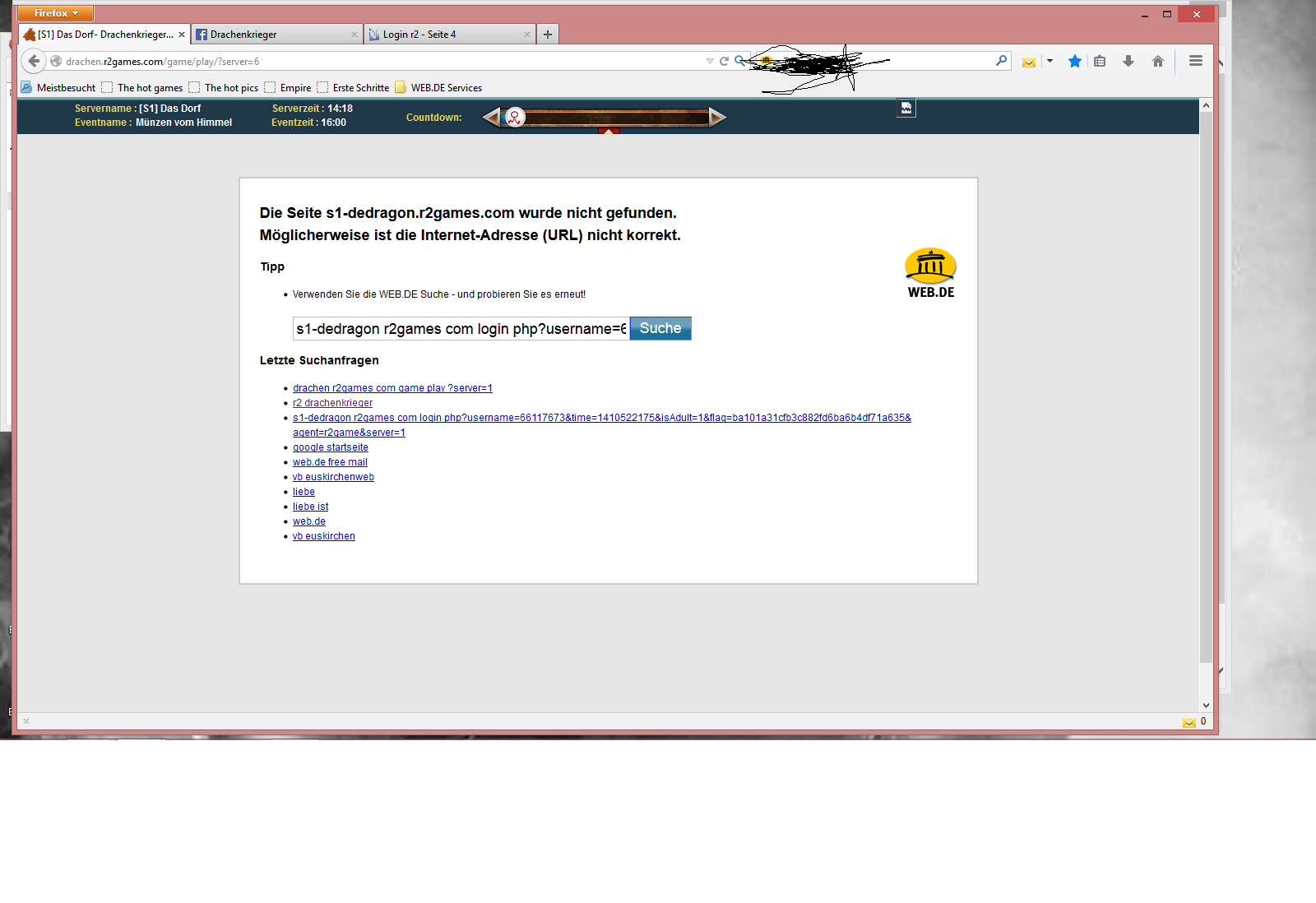1316x903 pixels.
Task: Switch to the Drachenkrieger Facebook tab
Action: (271, 35)
